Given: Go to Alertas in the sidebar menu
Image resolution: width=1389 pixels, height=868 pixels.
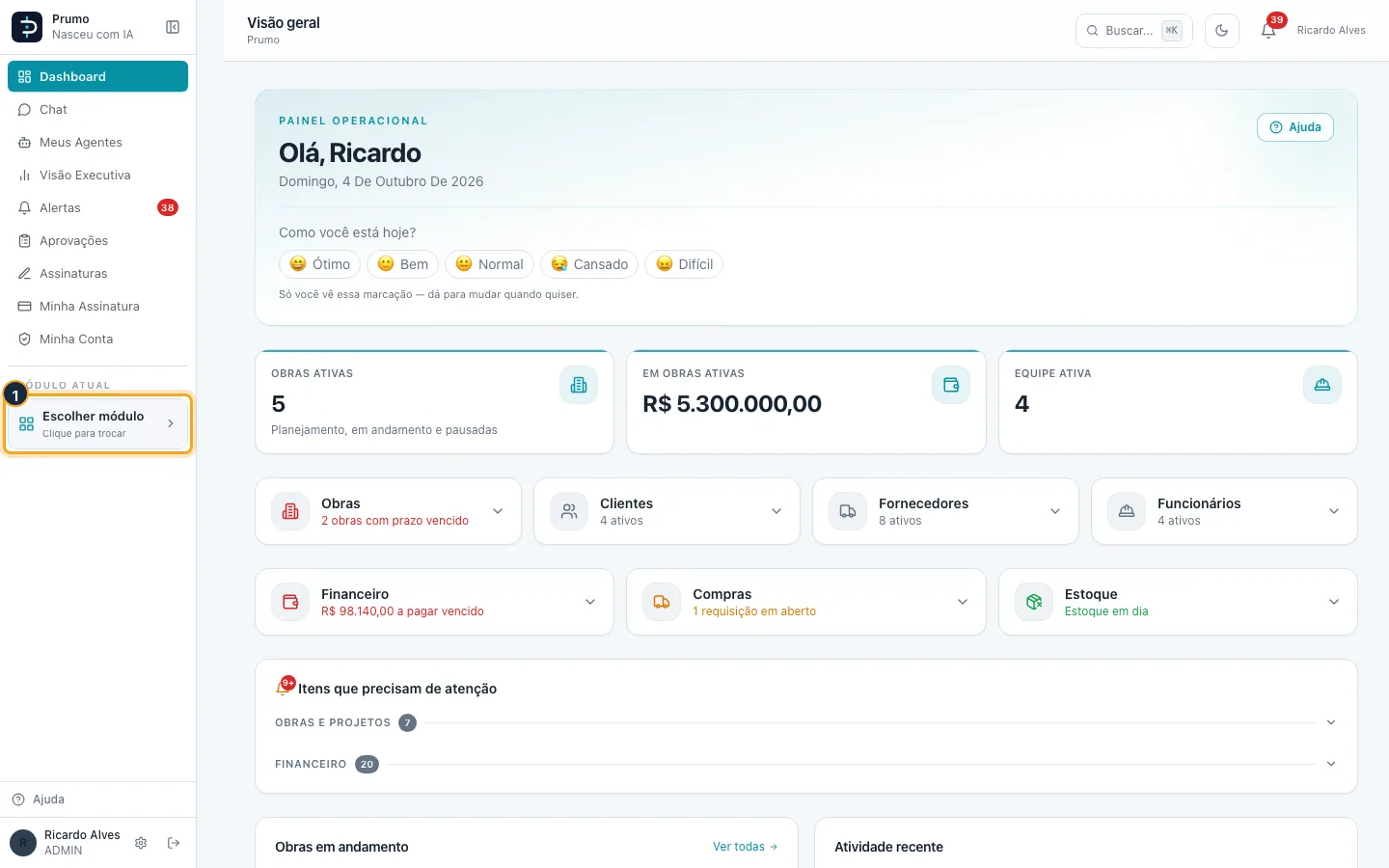Looking at the screenshot, I should click(x=97, y=207).
